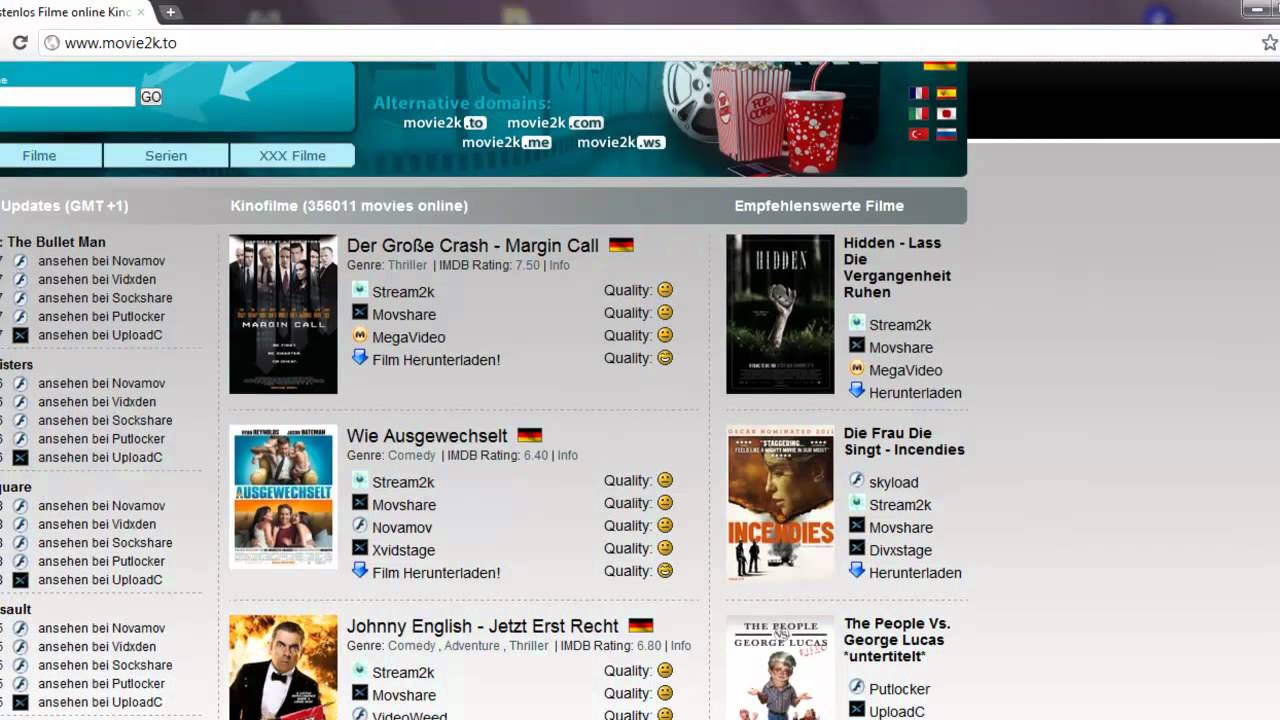Click UploadC icon under The Bullet Man
The width and height of the screenshot is (1280, 720).
click(20, 335)
